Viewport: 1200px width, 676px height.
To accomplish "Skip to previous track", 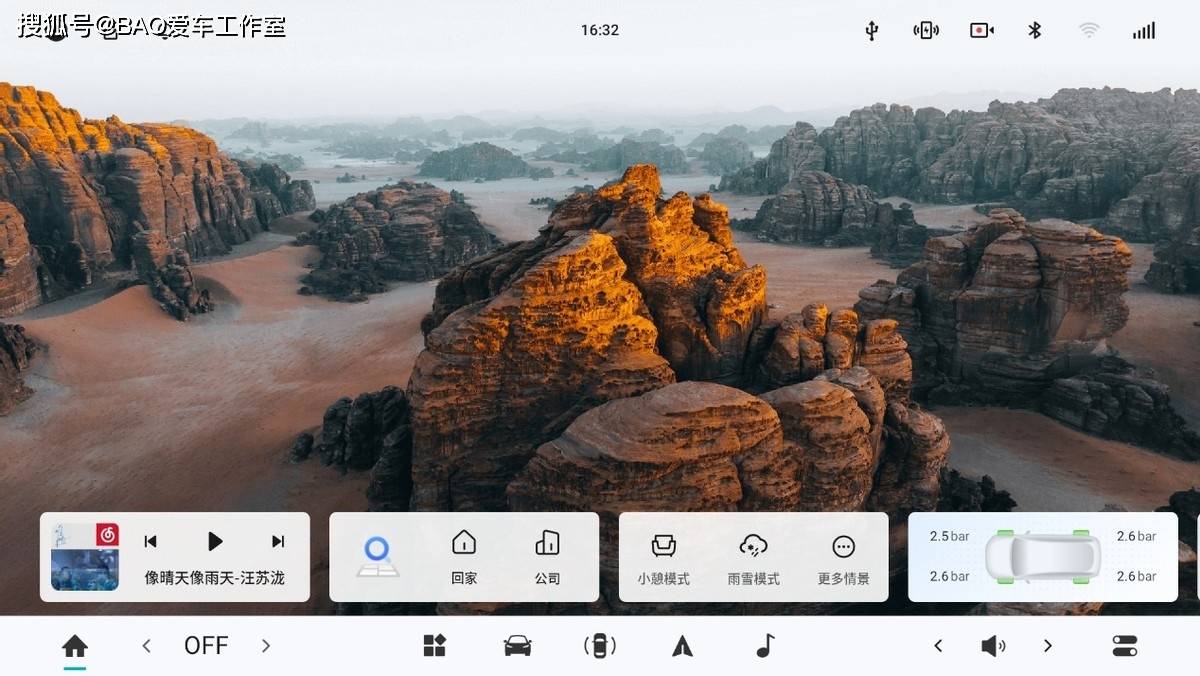I will coord(151,541).
